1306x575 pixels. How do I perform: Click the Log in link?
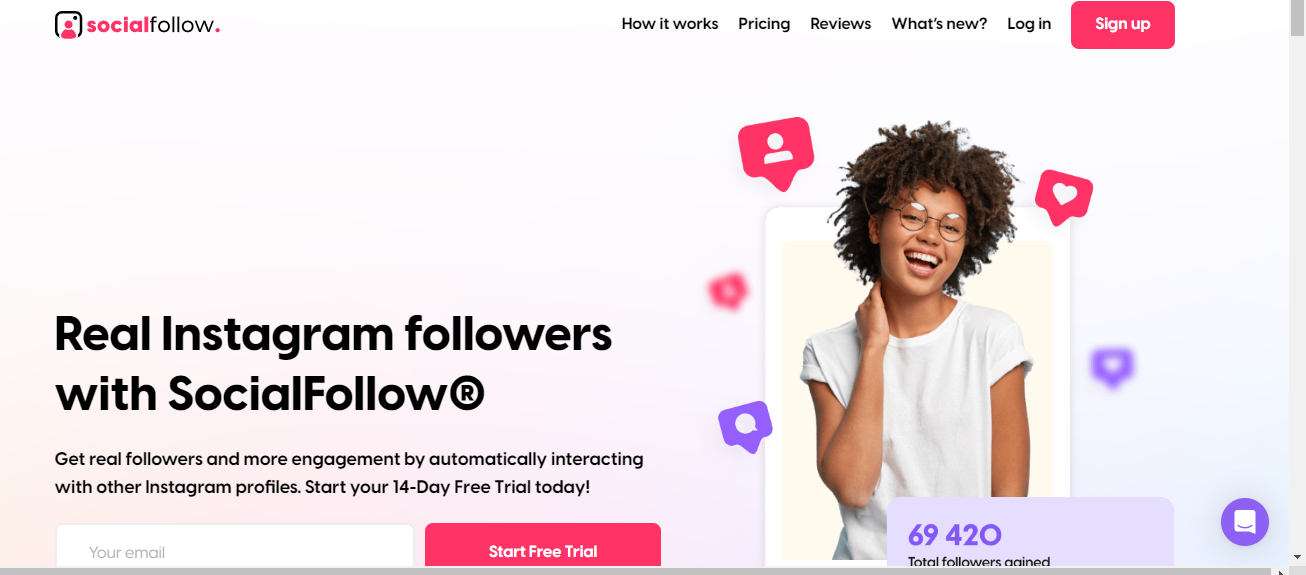click(x=1029, y=24)
